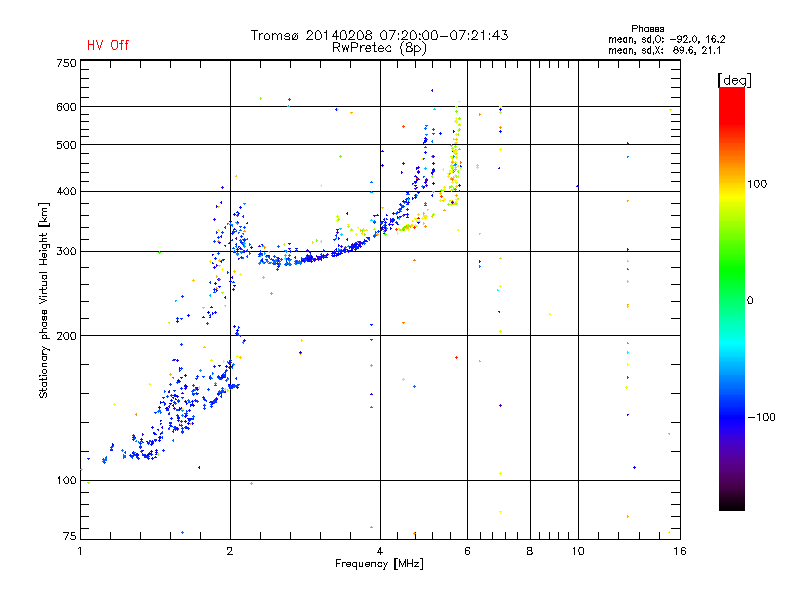Click the 'RwPretec (8p)' subtitle
The image size is (800, 600).
(379, 48)
